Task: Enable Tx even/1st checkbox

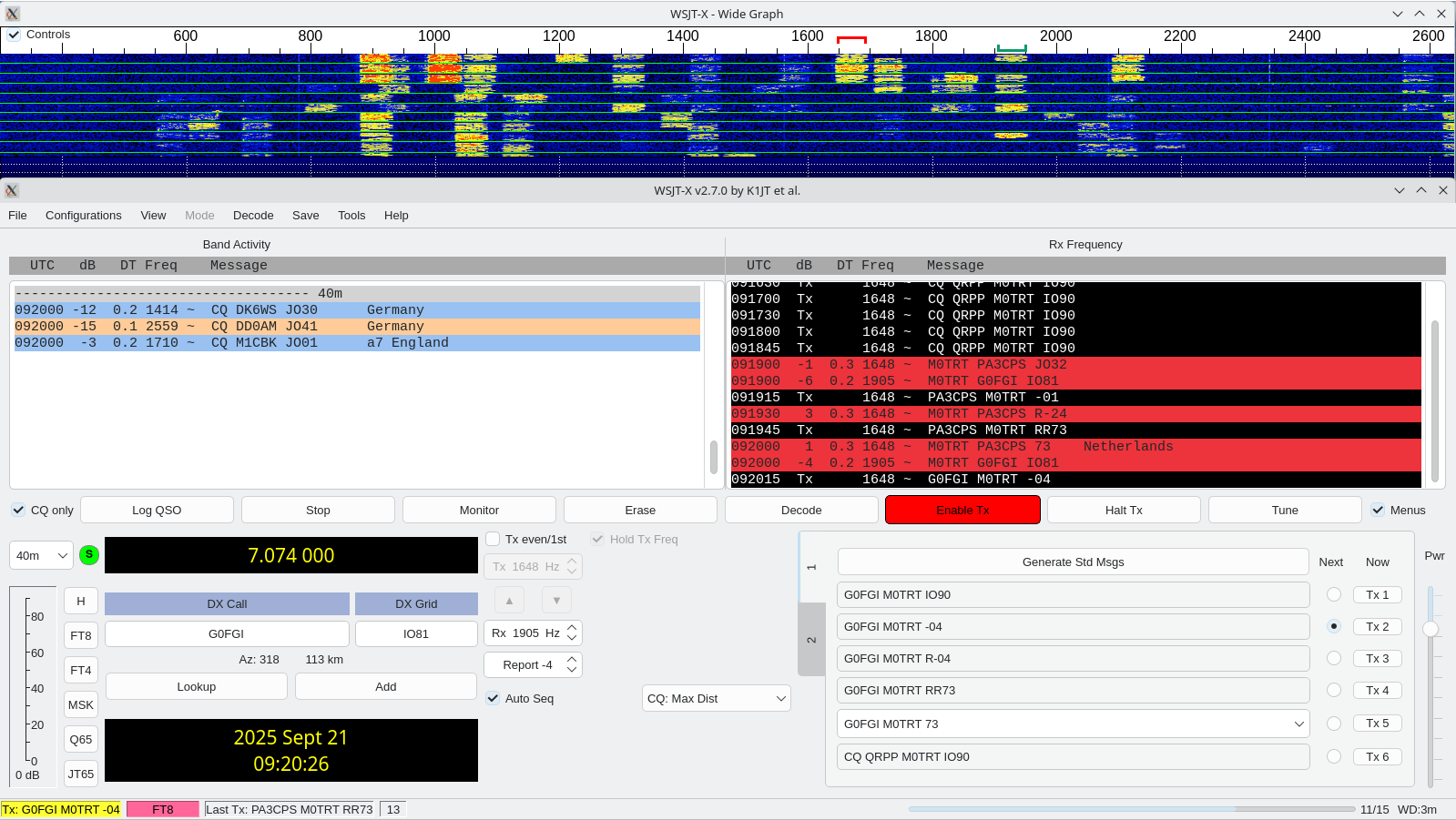Action: pyautogui.click(x=493, y=539)
